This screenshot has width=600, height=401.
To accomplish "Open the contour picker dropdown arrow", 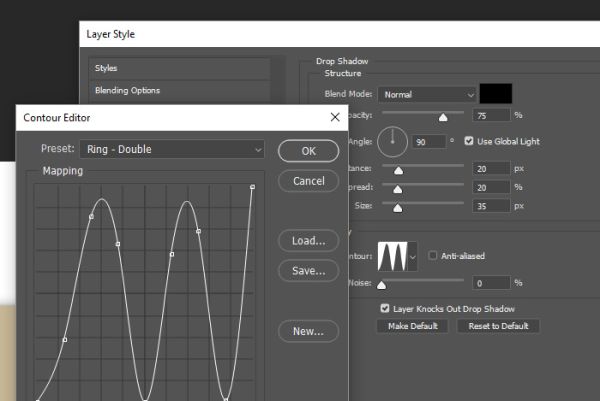I will [x=412, y=256].
